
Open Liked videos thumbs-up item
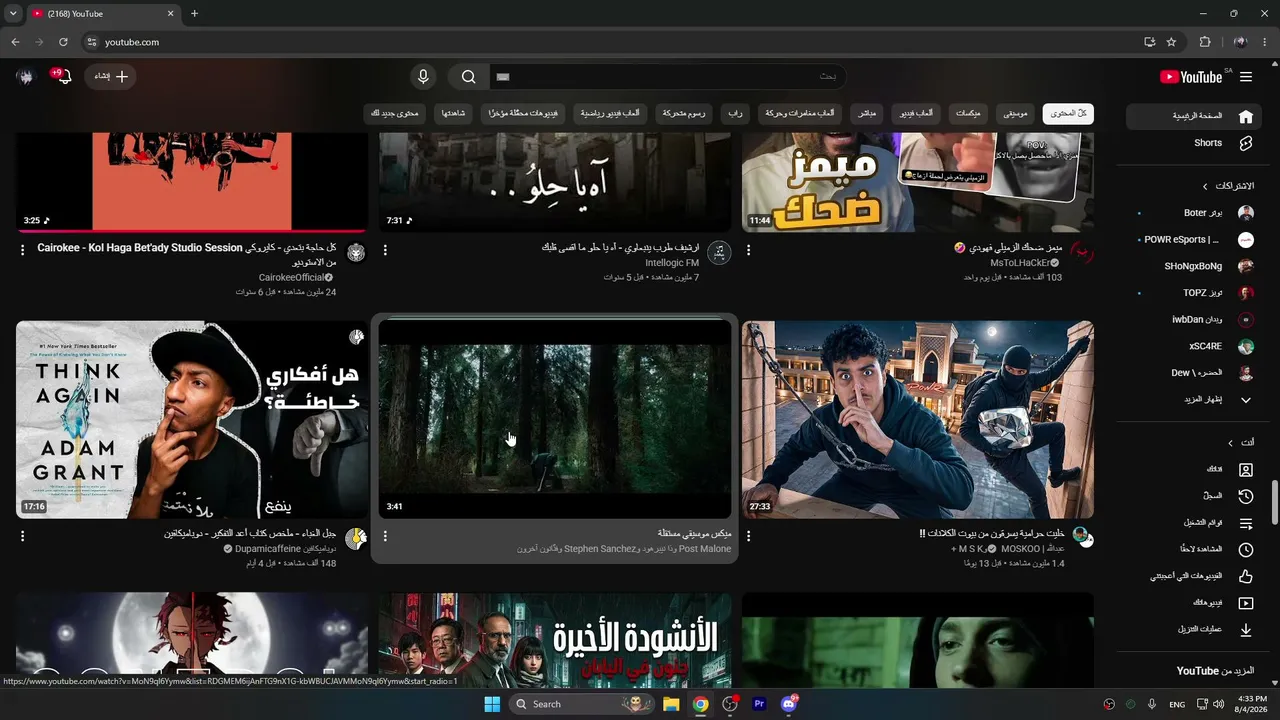click(1196, 576)
